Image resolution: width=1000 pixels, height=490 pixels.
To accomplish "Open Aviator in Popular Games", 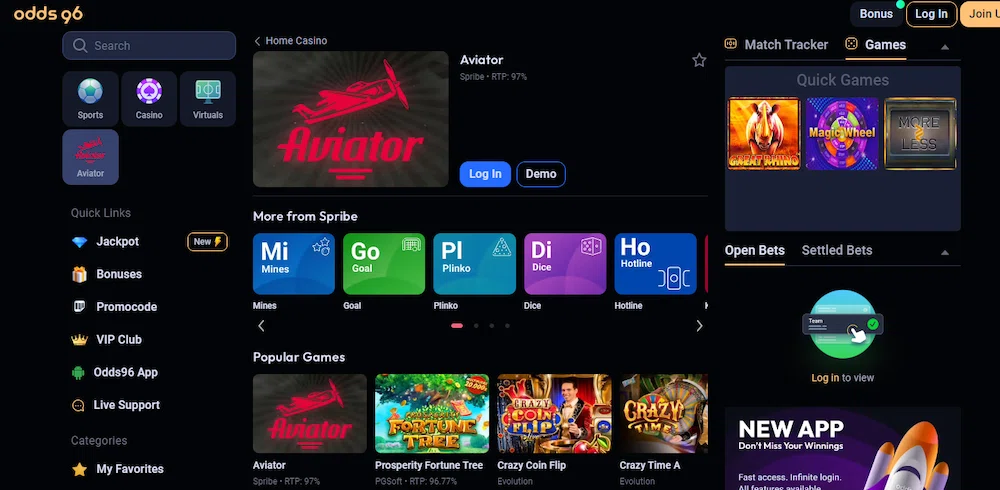I will 310,413.
